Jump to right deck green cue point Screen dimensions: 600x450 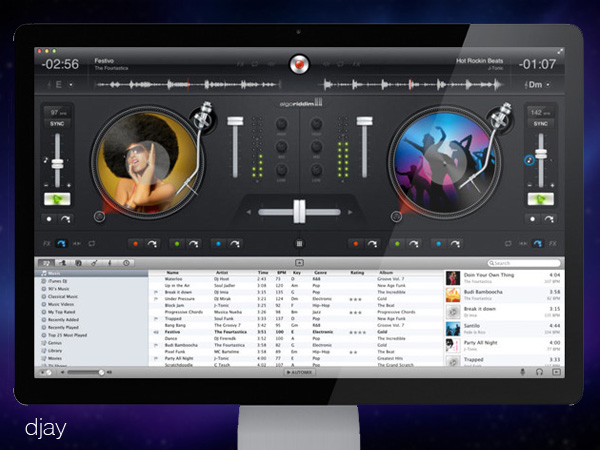click(414, 243)
